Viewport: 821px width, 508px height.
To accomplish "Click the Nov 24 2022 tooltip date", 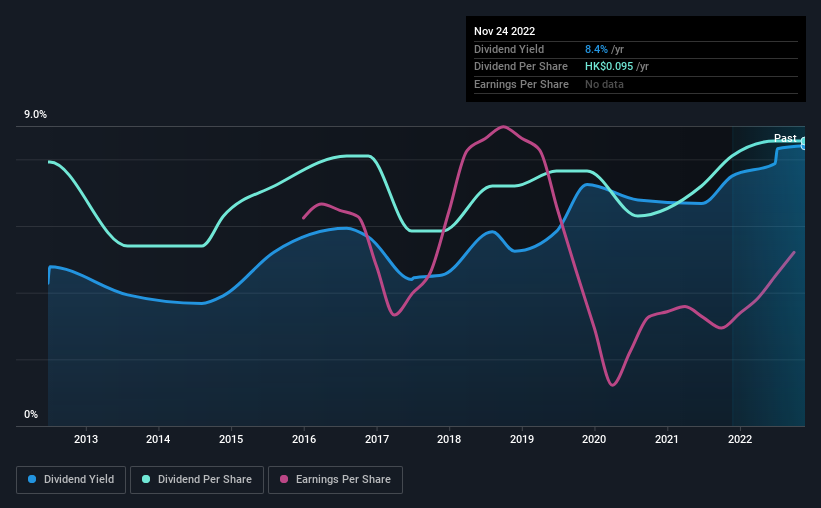I will point(504,31).
